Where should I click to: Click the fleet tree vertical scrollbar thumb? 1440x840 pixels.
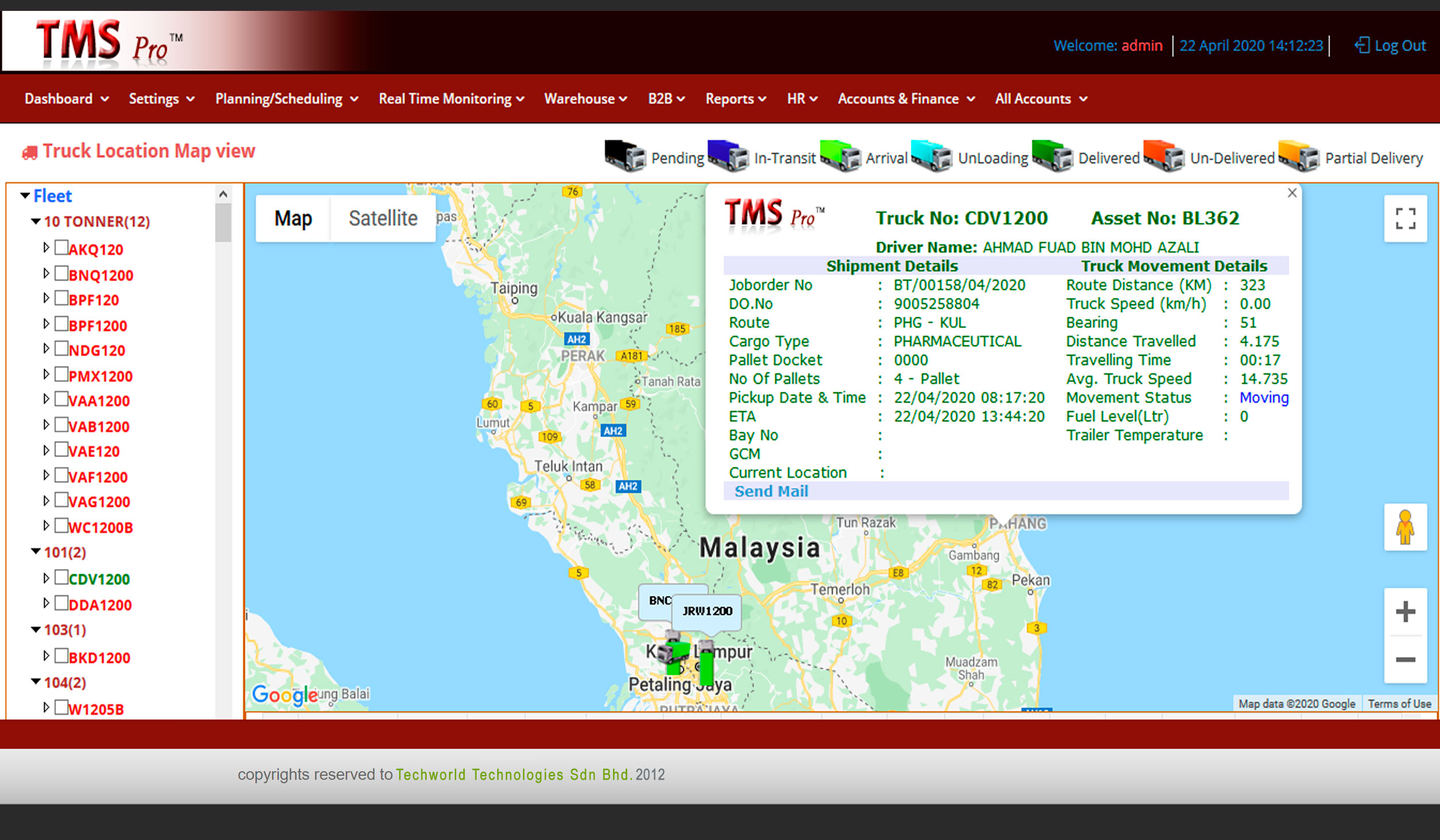point(223,222)
